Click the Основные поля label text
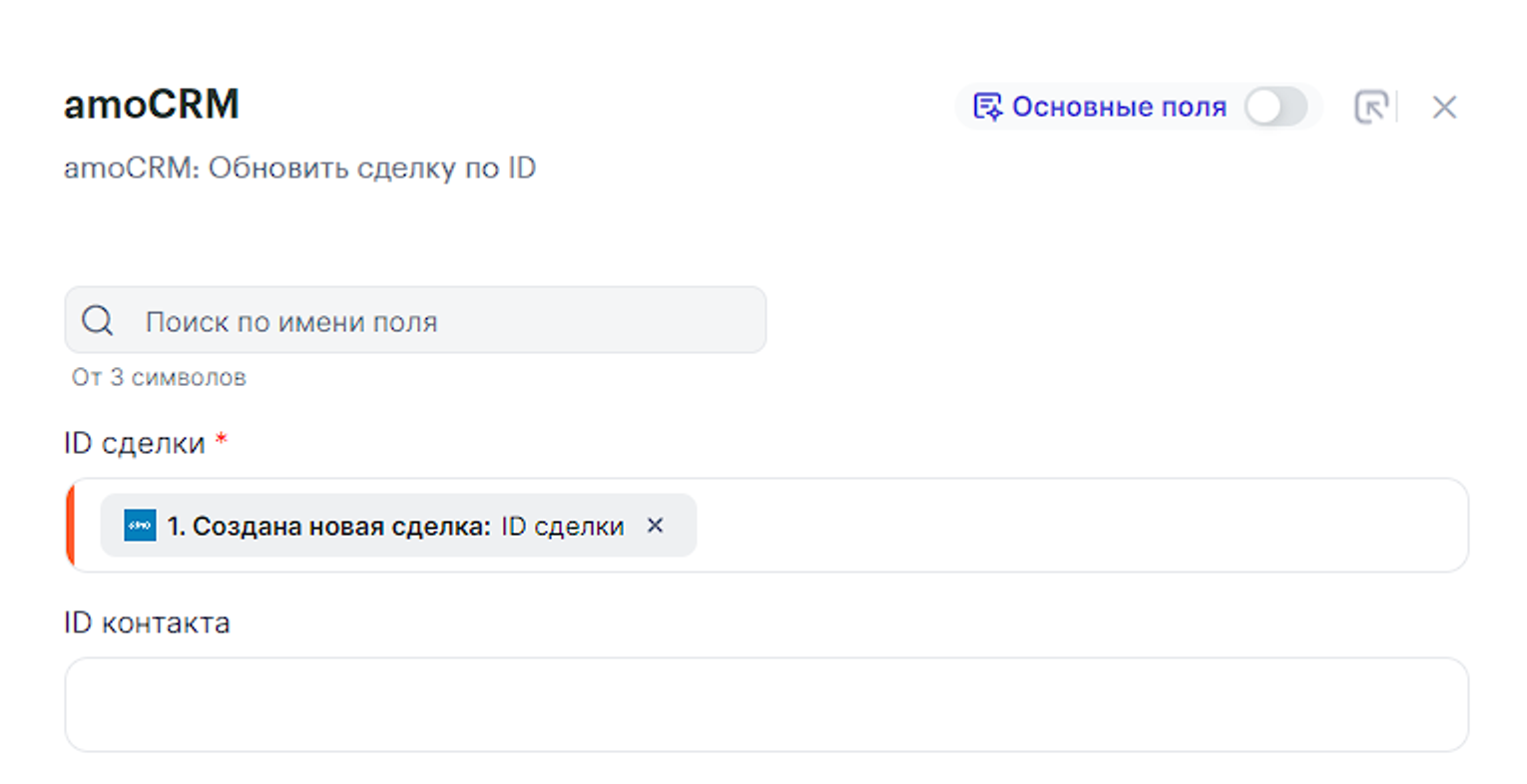 click(x=1118, y=107)
